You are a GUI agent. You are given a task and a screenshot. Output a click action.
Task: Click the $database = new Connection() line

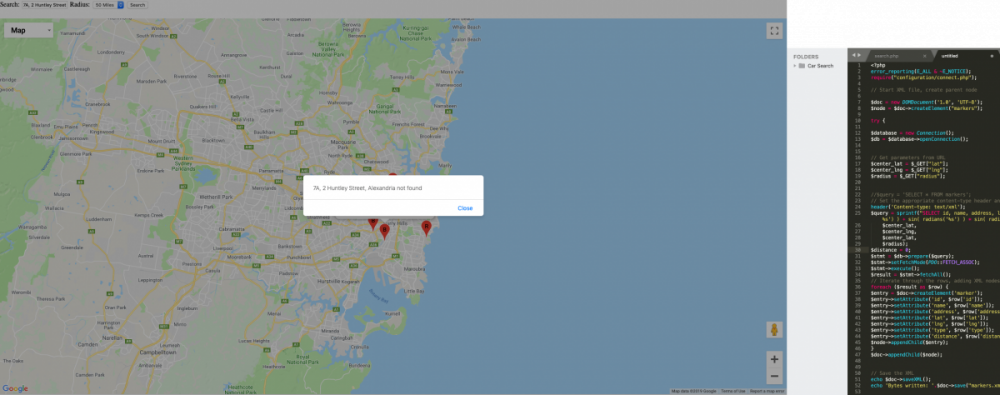pos(912,133)
